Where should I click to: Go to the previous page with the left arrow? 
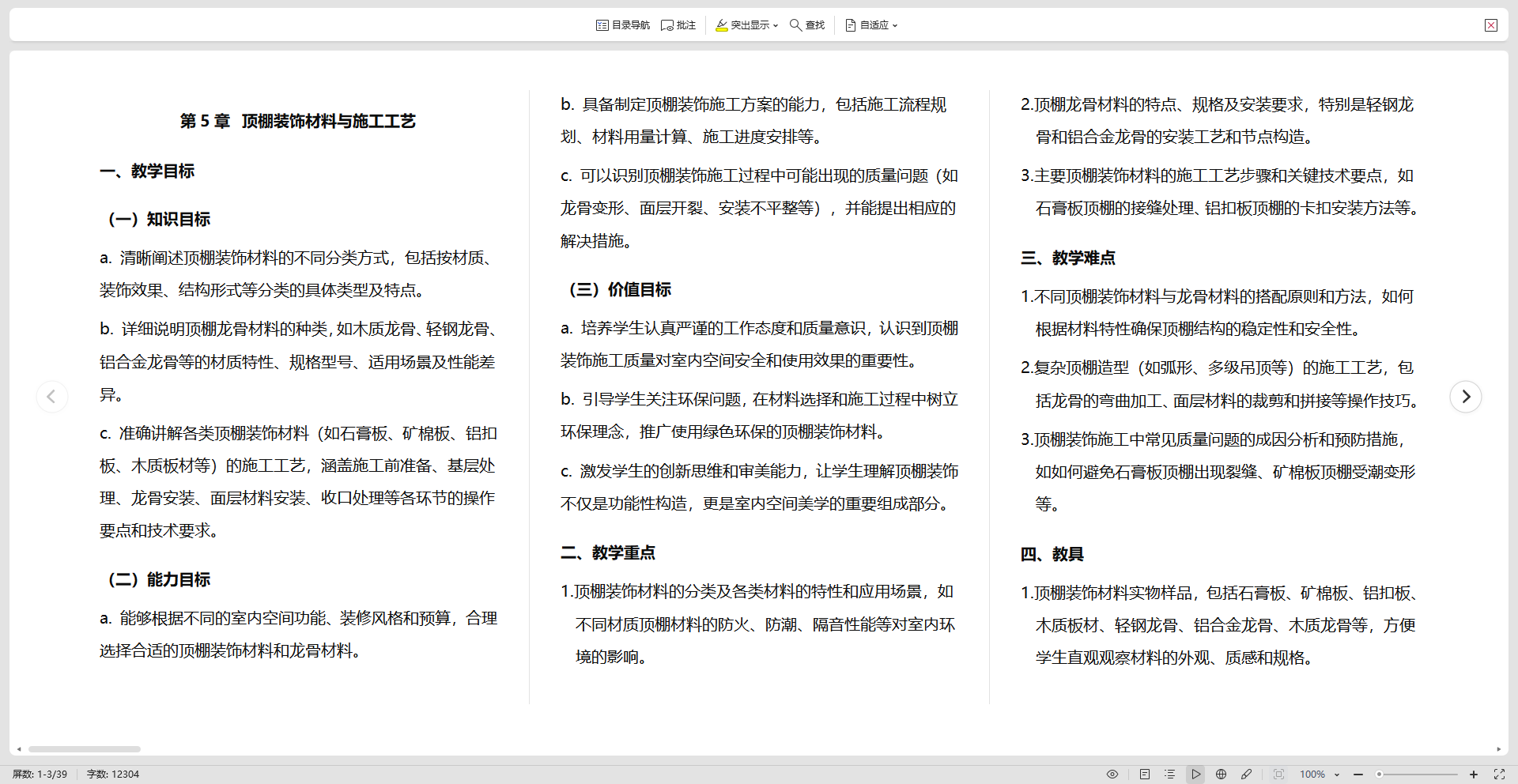pos(51,397)
